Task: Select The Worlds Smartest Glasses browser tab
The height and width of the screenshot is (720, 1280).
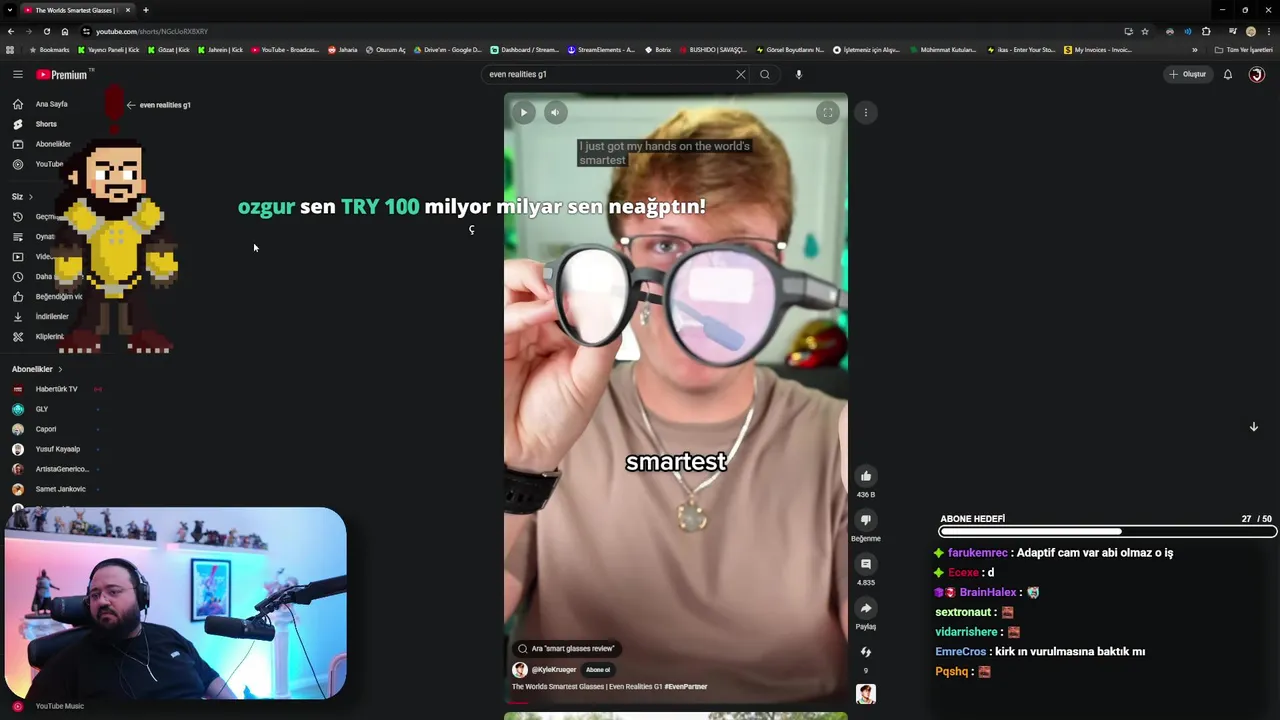Action: [76, 10]
